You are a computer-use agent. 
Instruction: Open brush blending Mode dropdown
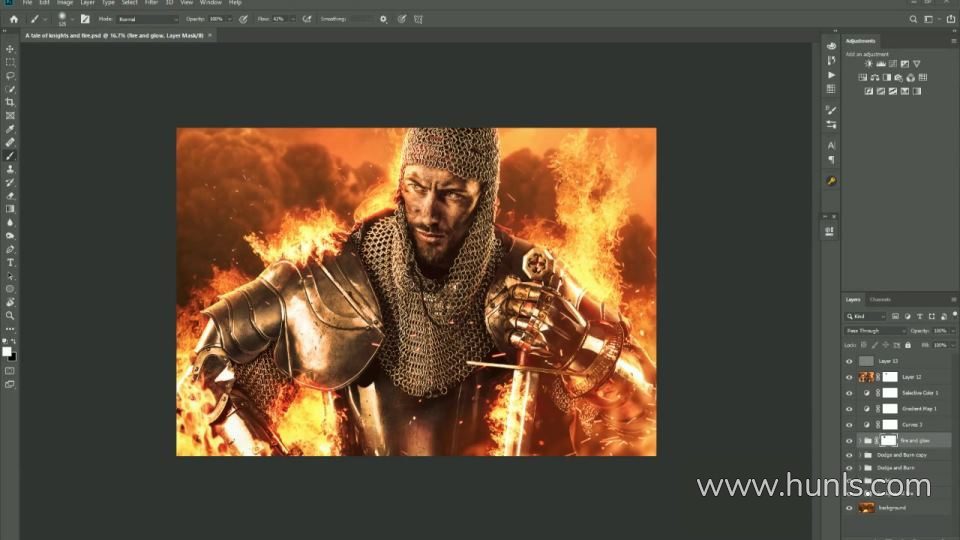147,19
